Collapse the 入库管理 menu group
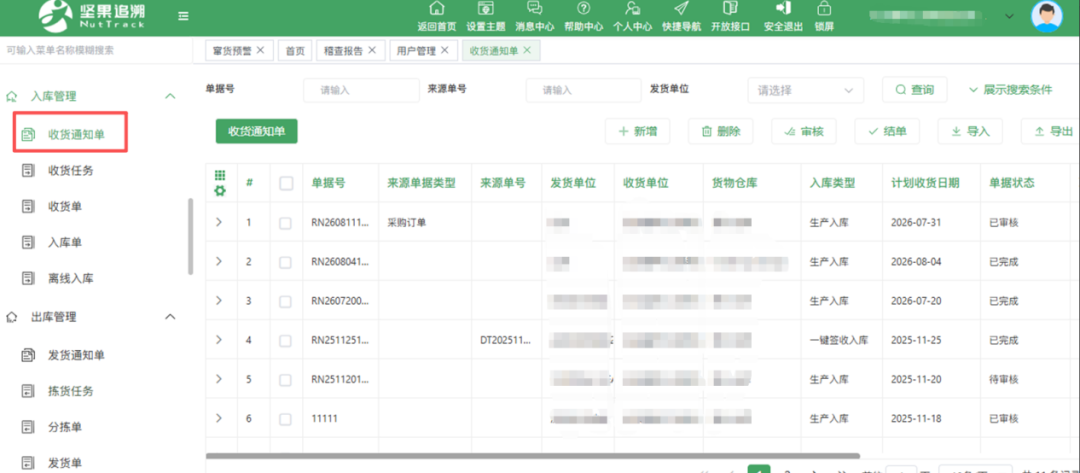This screenshot has height=473, width=1080. tap(170, 96)
